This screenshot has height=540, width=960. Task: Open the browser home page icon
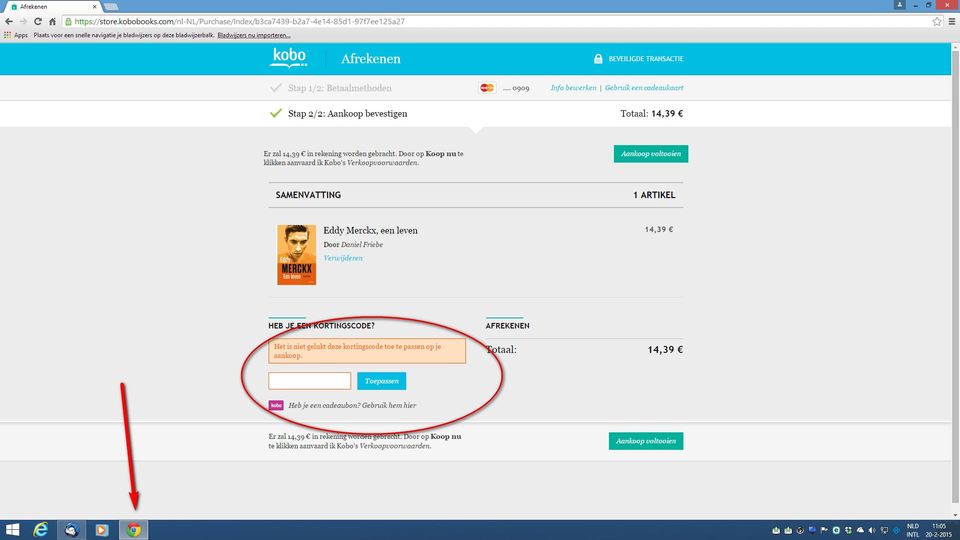tap(53, 21)
